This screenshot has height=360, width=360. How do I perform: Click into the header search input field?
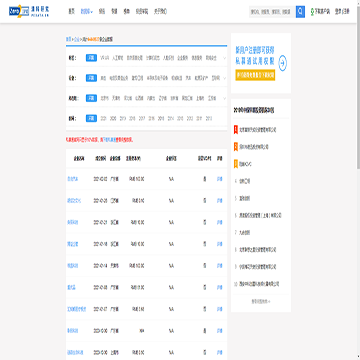coord(272,12)
